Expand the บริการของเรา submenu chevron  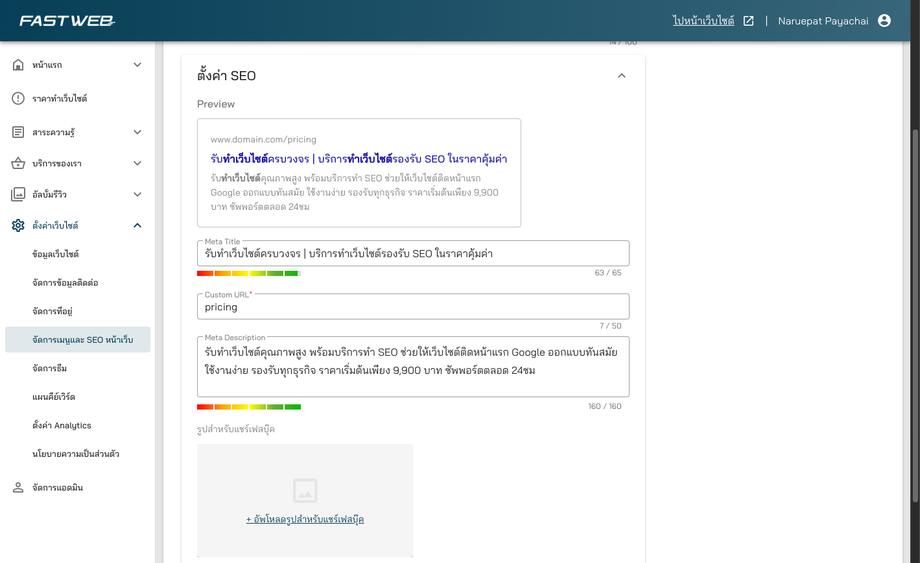coord(137,163)
